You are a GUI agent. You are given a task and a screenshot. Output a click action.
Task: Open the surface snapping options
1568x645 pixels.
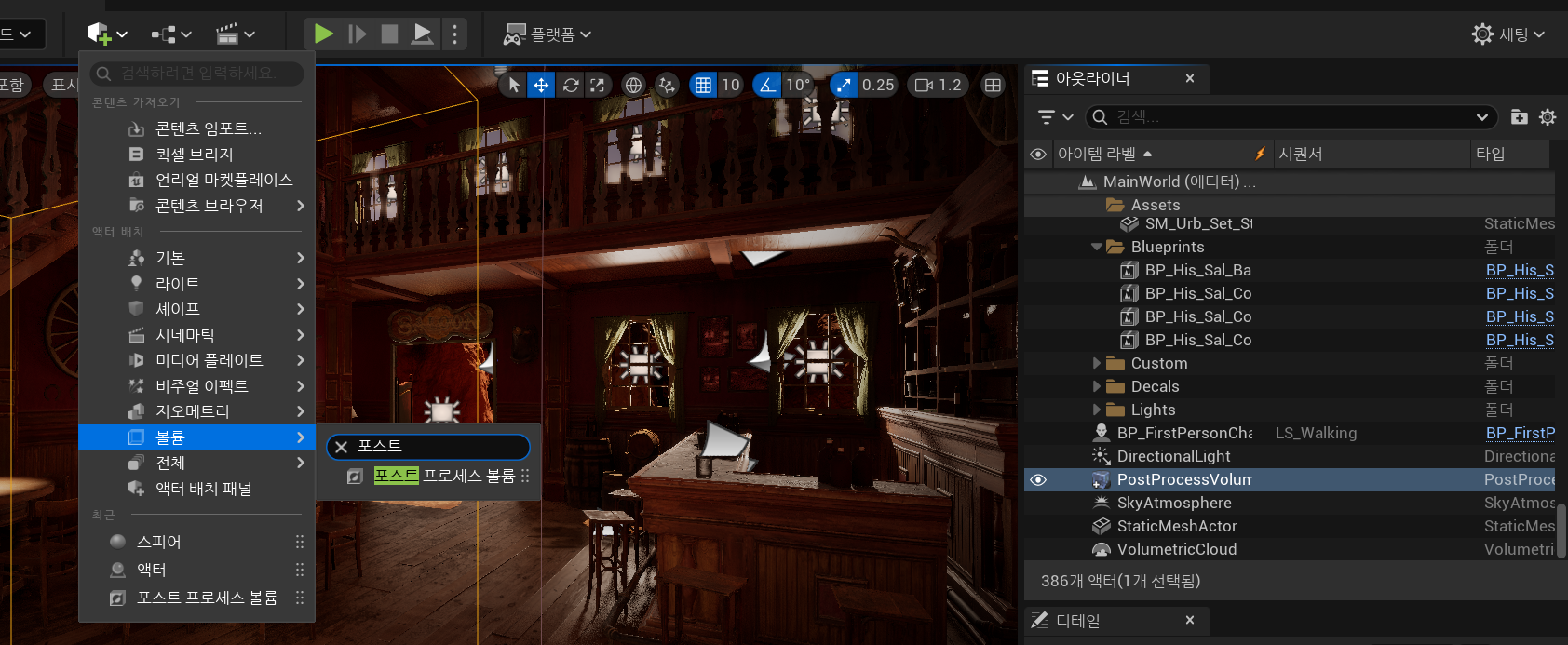tap(667, 85)
